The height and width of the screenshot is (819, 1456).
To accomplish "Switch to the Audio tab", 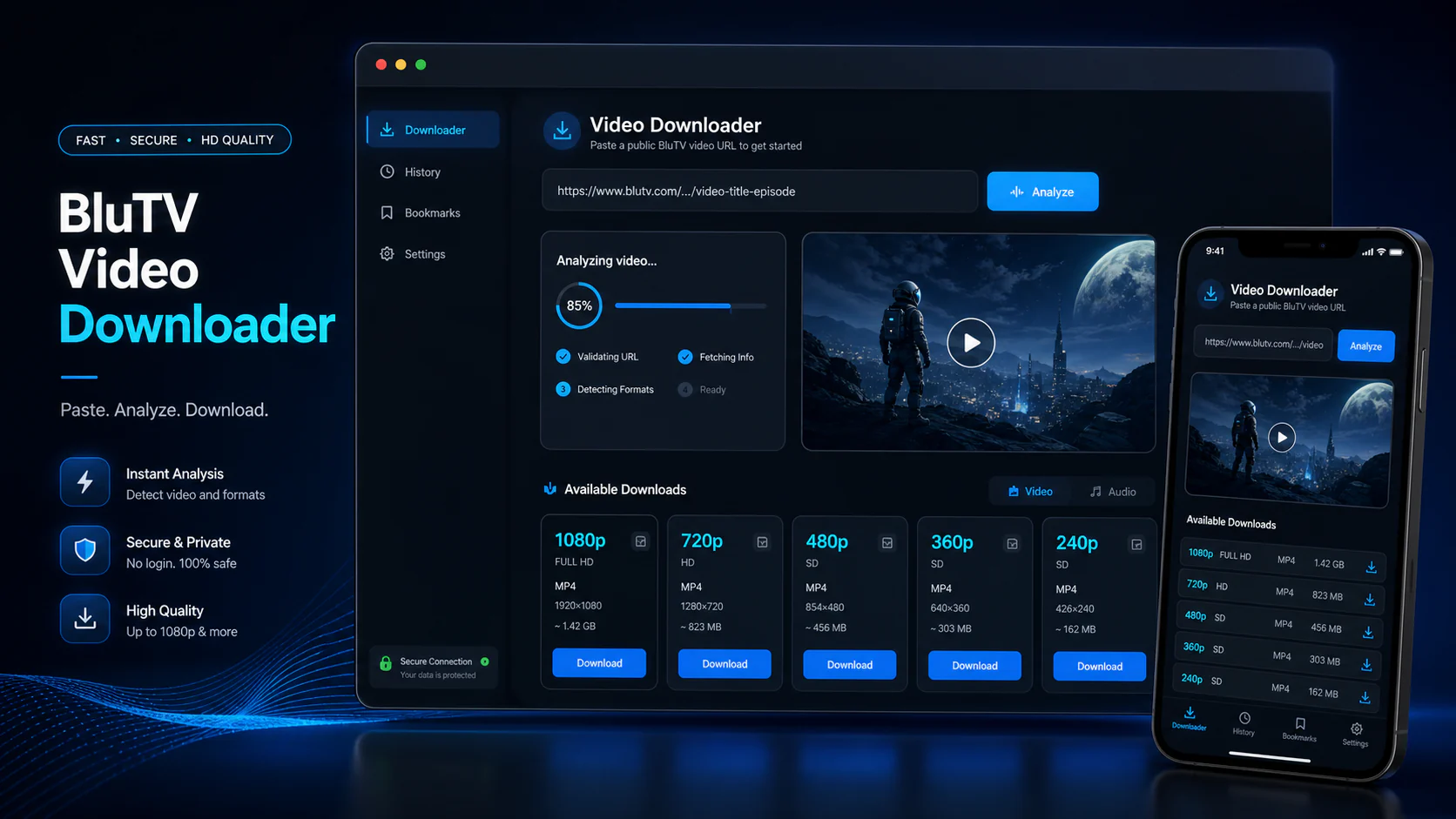I will point(1113,492).
